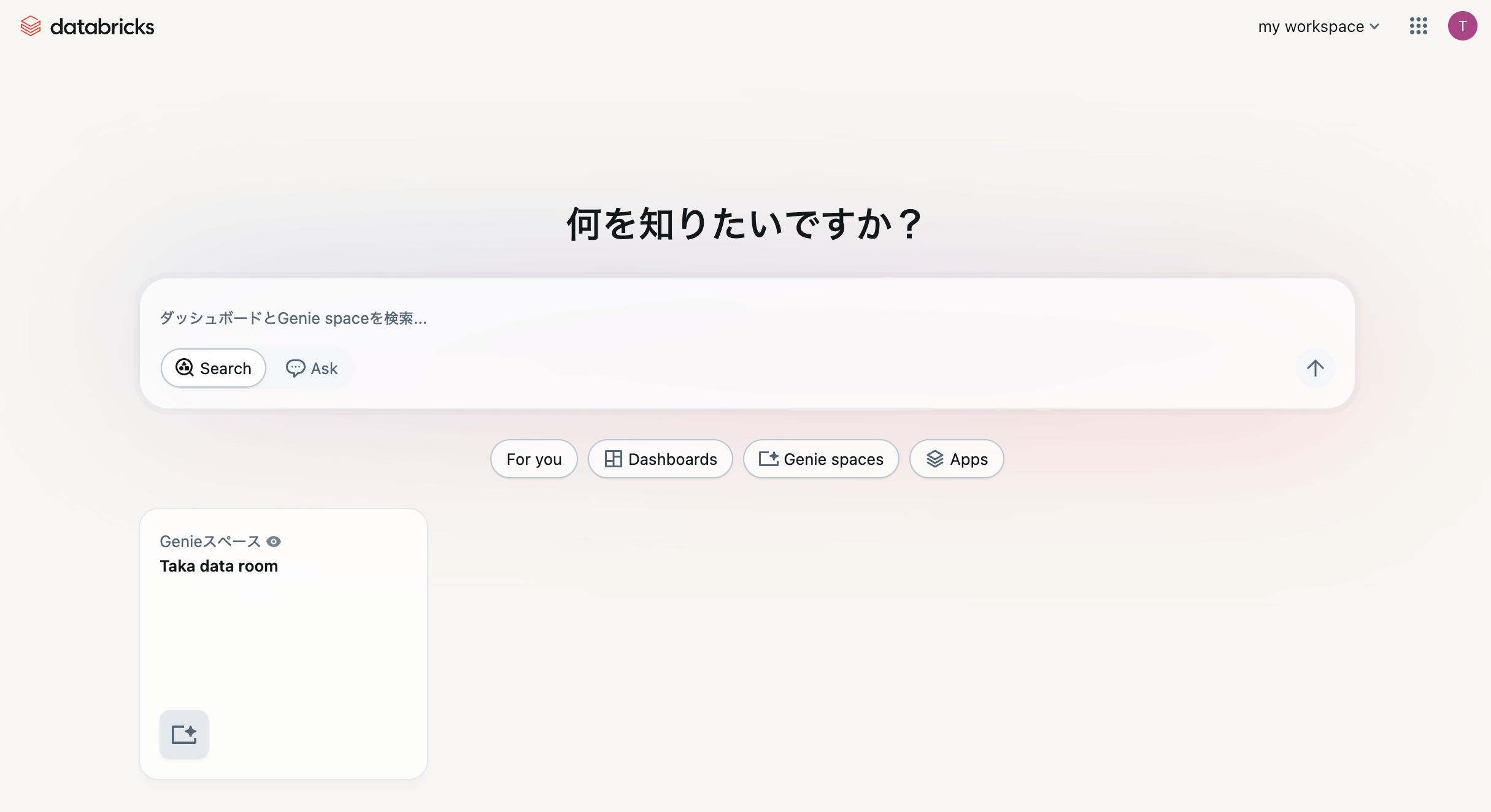
Task: Click the Dashboards filter icon
Action: [x=614, y=459]
